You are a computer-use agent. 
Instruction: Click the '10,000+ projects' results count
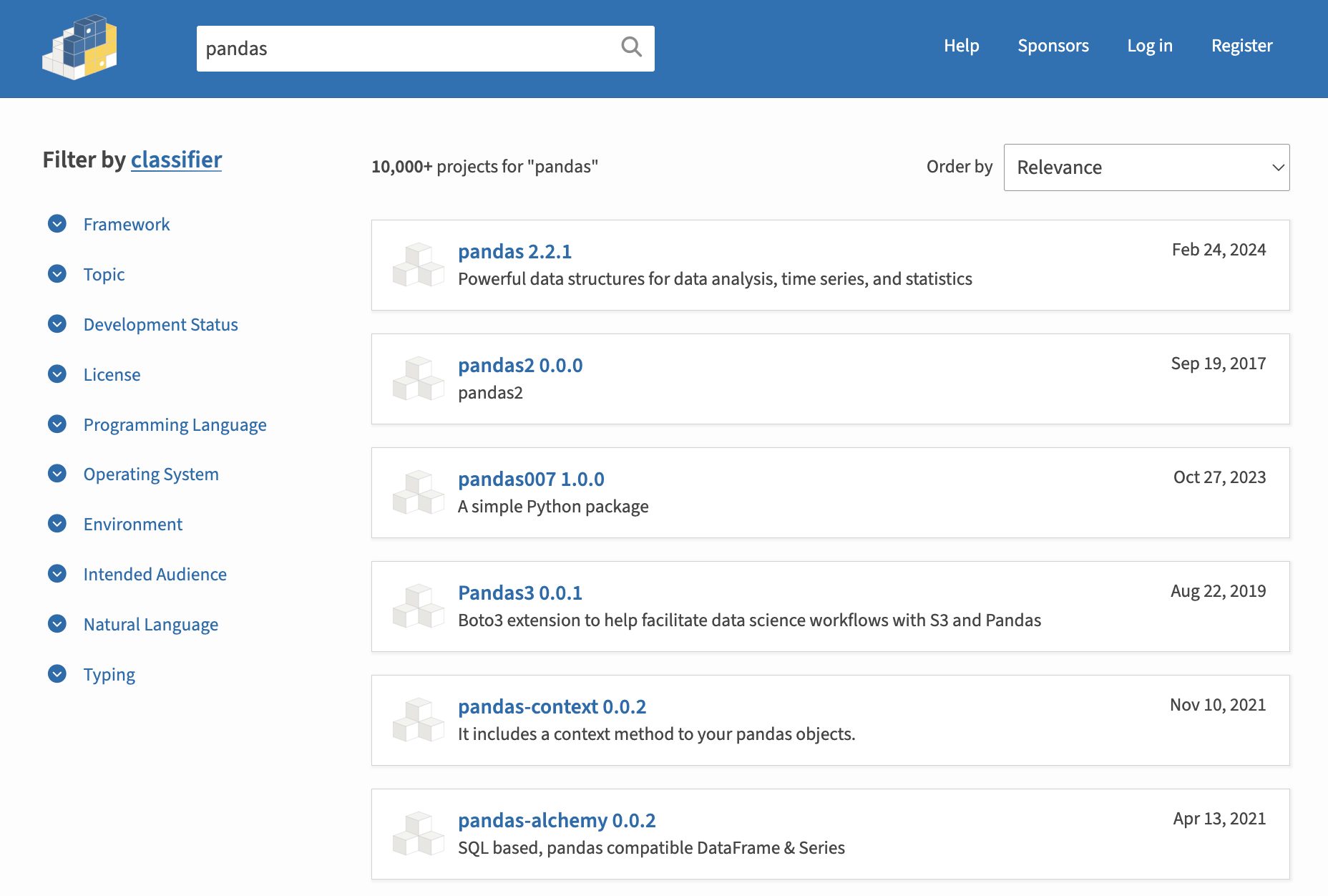[484, 167]
